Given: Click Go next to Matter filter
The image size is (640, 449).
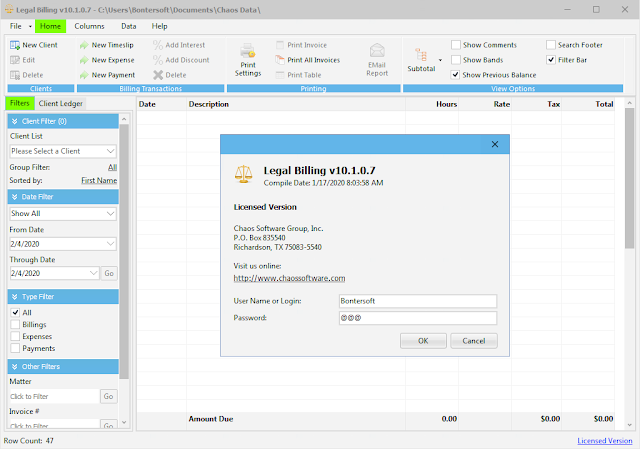Looking at the screenshot, I should coord(108,396).
